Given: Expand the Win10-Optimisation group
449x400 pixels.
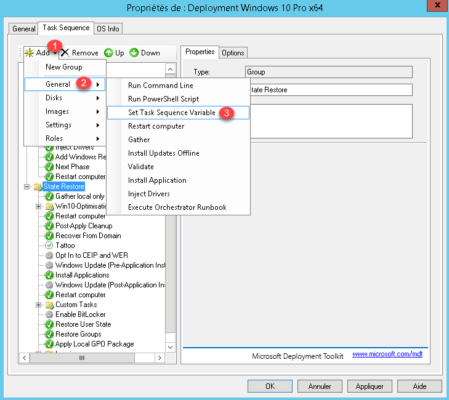Looking at the screenshot, I should coord(39,206).
